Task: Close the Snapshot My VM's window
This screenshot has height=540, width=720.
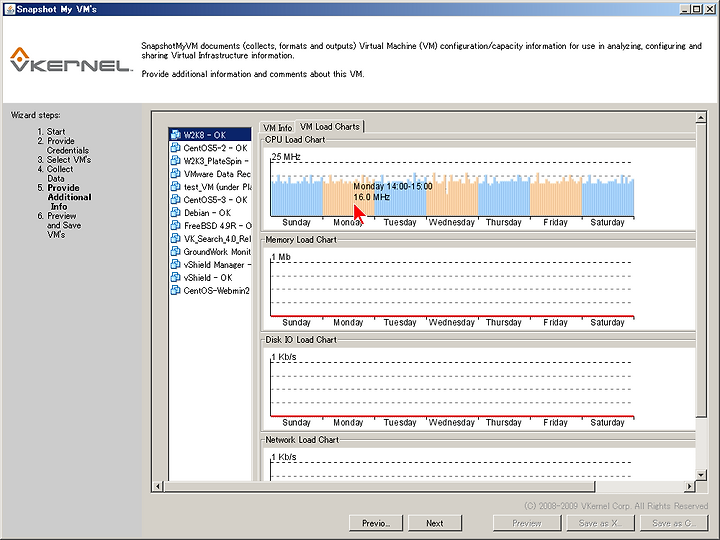Action: [709, 9]
